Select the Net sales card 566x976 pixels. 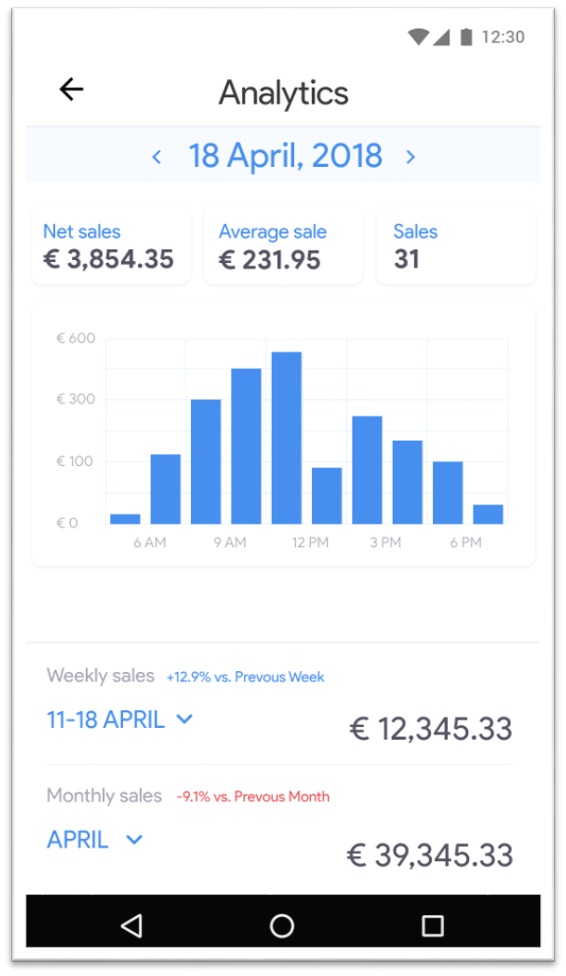[x=111, y=246]
